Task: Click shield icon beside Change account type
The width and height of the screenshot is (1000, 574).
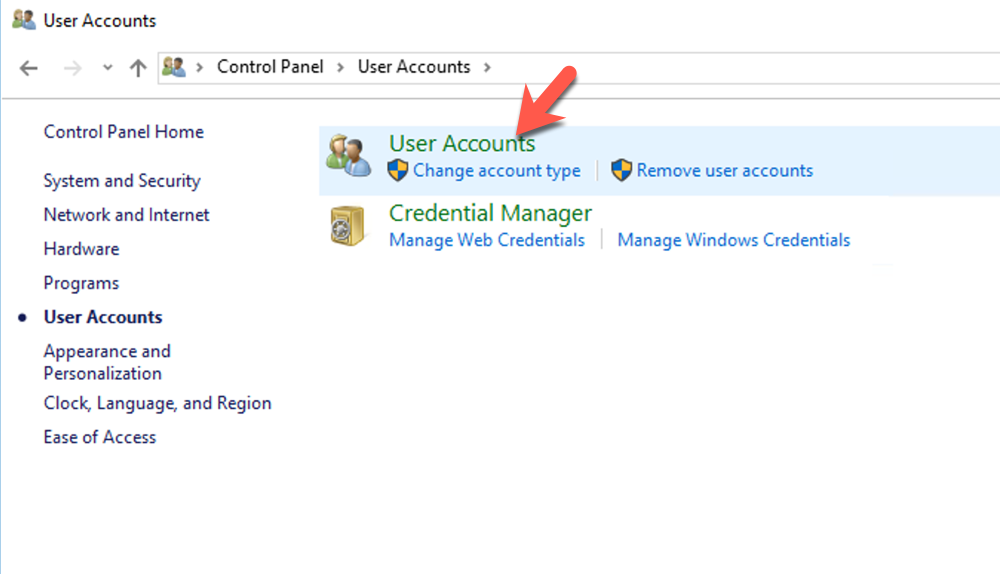Action: pyautogui.click(x=398, y=170)
